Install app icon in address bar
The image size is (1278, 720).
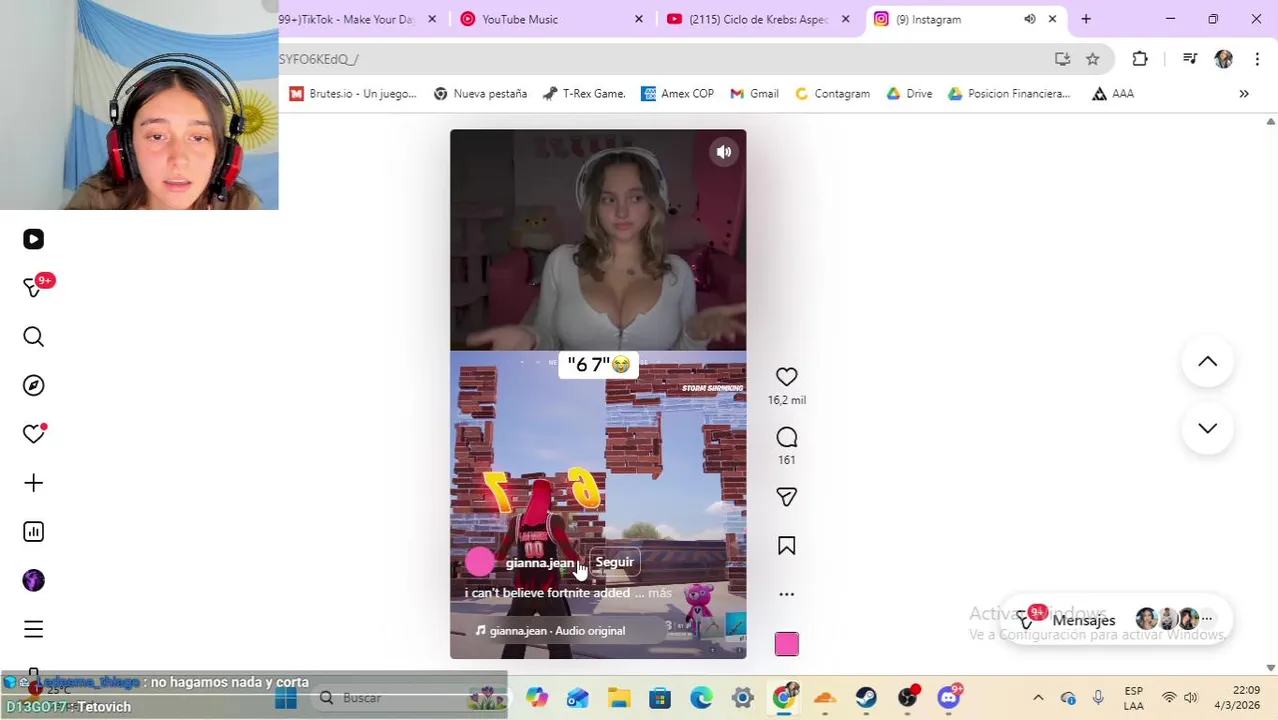click(1062, 59)
